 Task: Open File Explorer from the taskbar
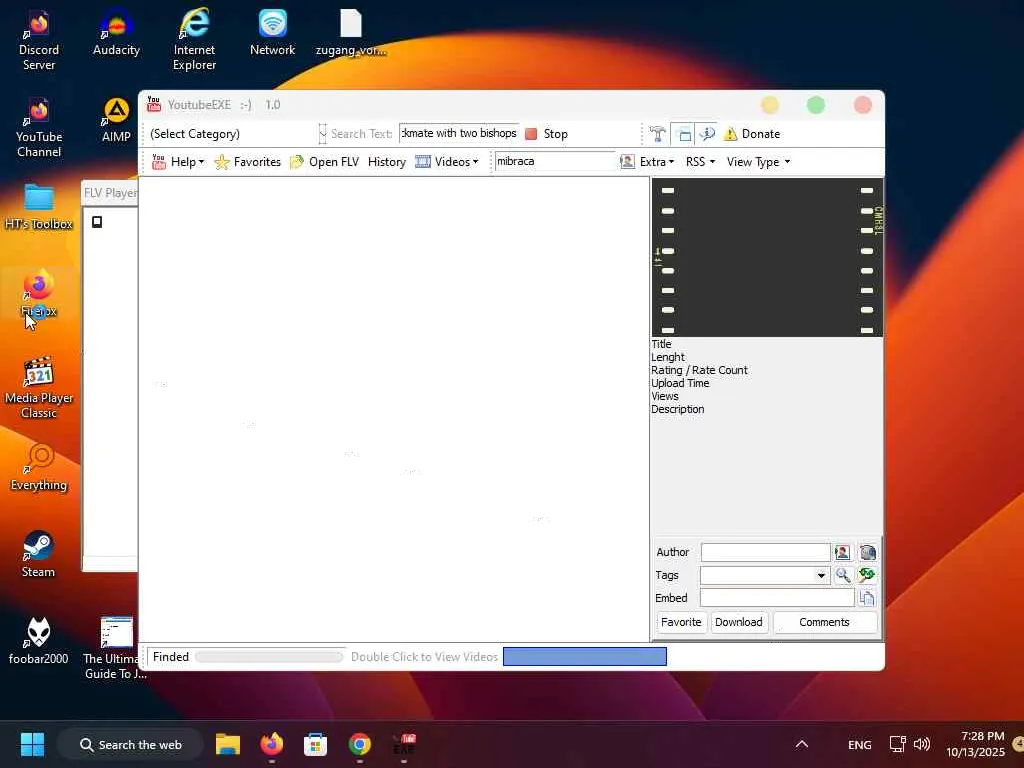228,744
